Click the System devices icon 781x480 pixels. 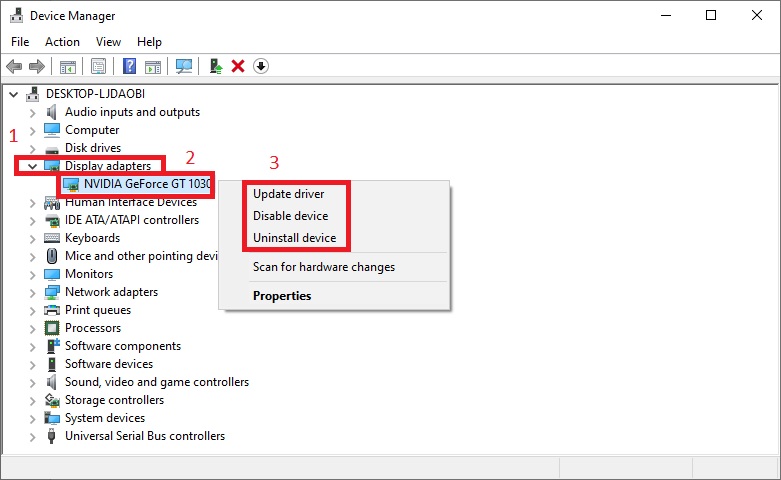click(52, 418)
